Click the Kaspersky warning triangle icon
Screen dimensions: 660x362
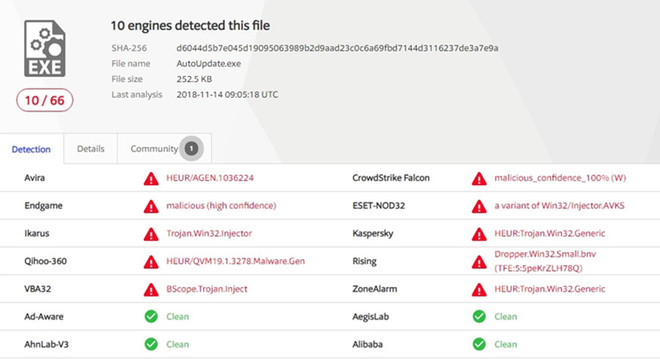[479, 234]
